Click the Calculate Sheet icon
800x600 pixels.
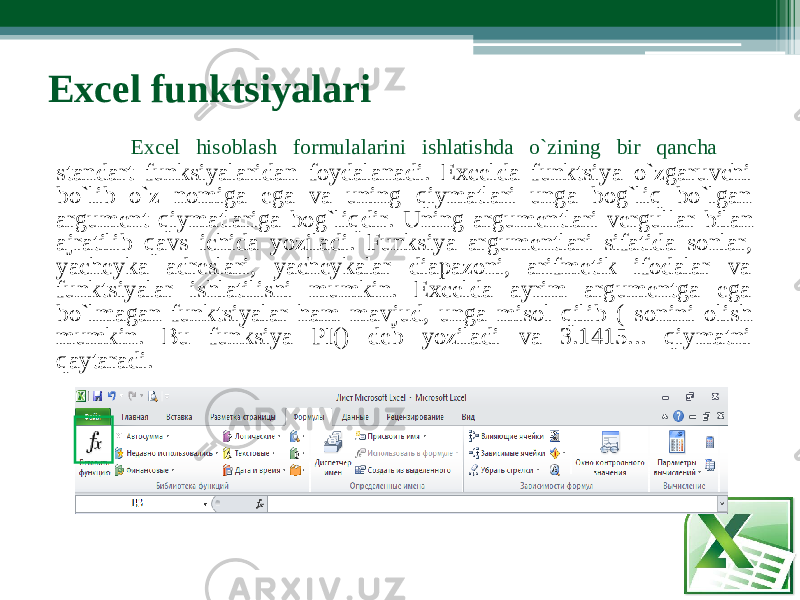[710, 465]
